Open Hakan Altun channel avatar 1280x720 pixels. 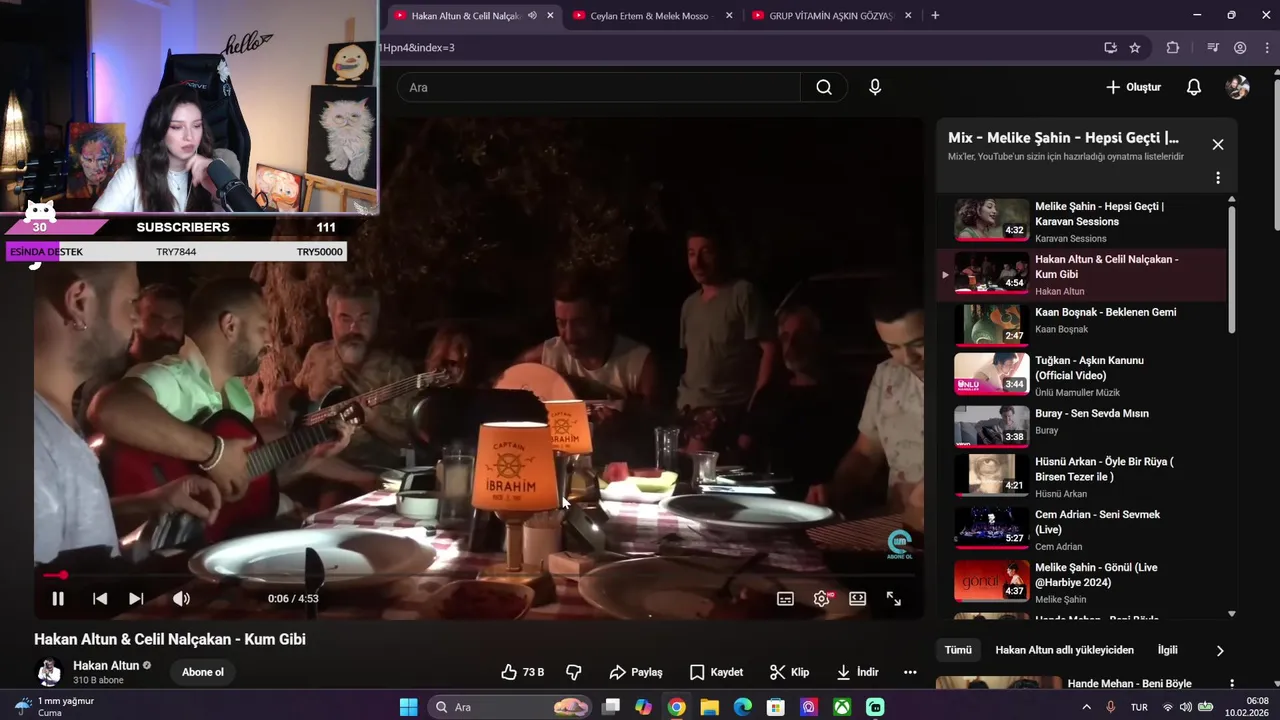click(49, 672)
